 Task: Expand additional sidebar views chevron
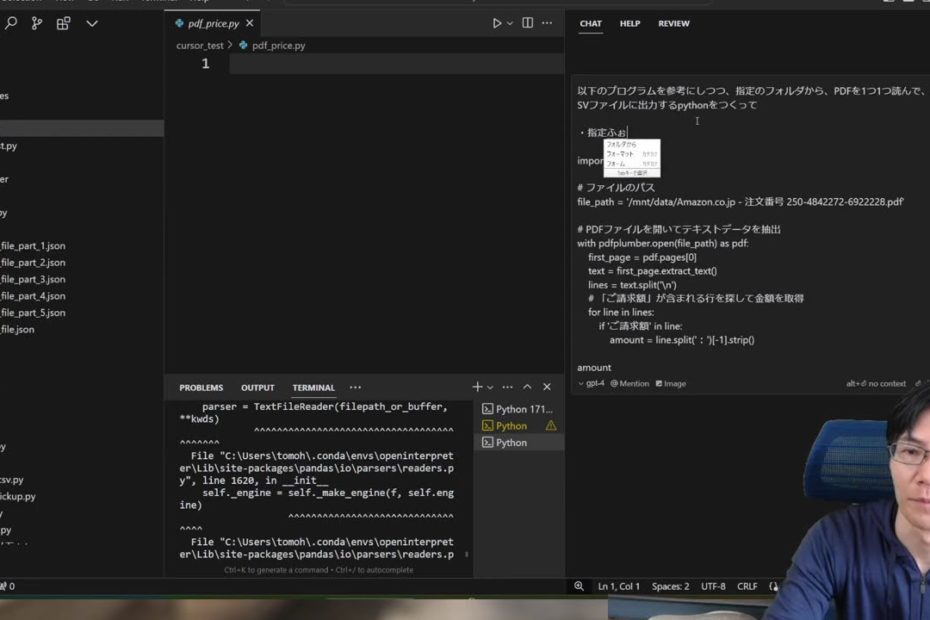(92, 23)
